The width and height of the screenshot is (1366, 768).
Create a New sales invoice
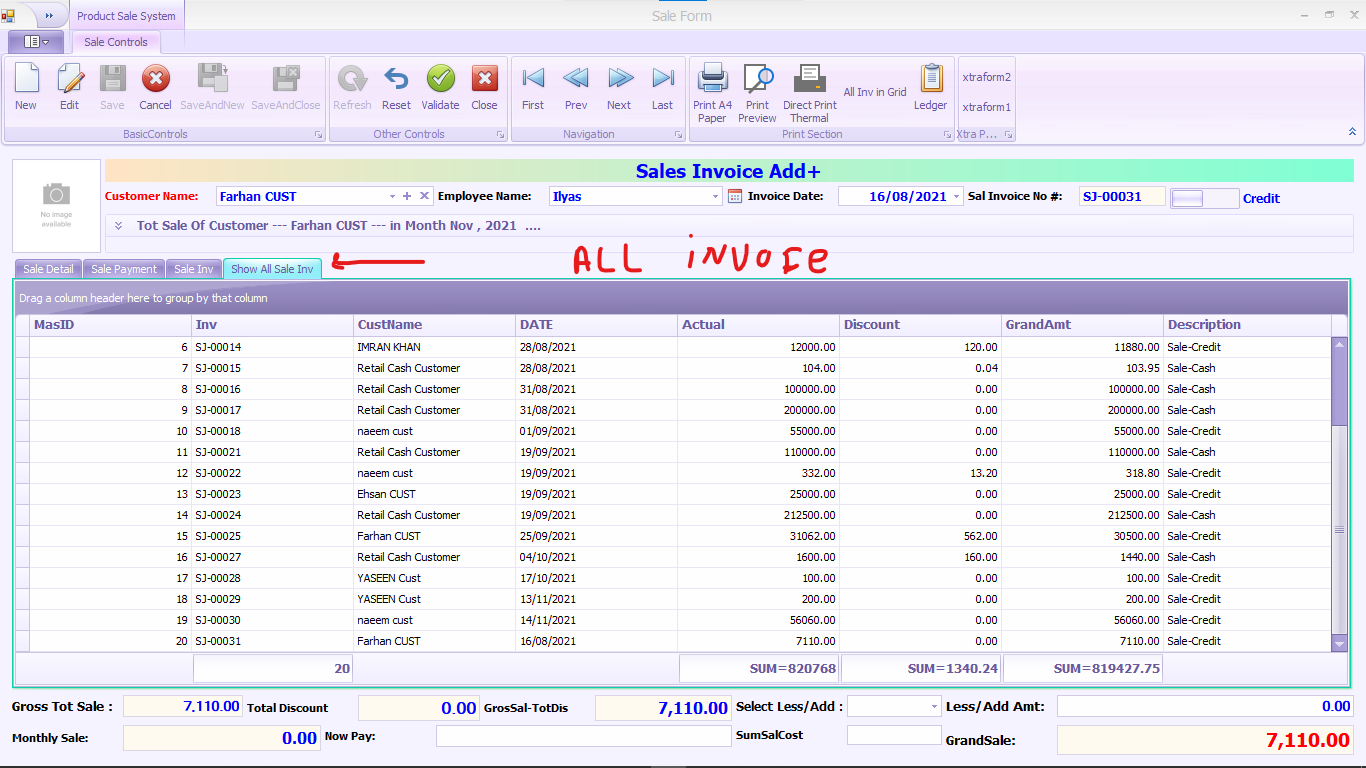click(26, 87)
